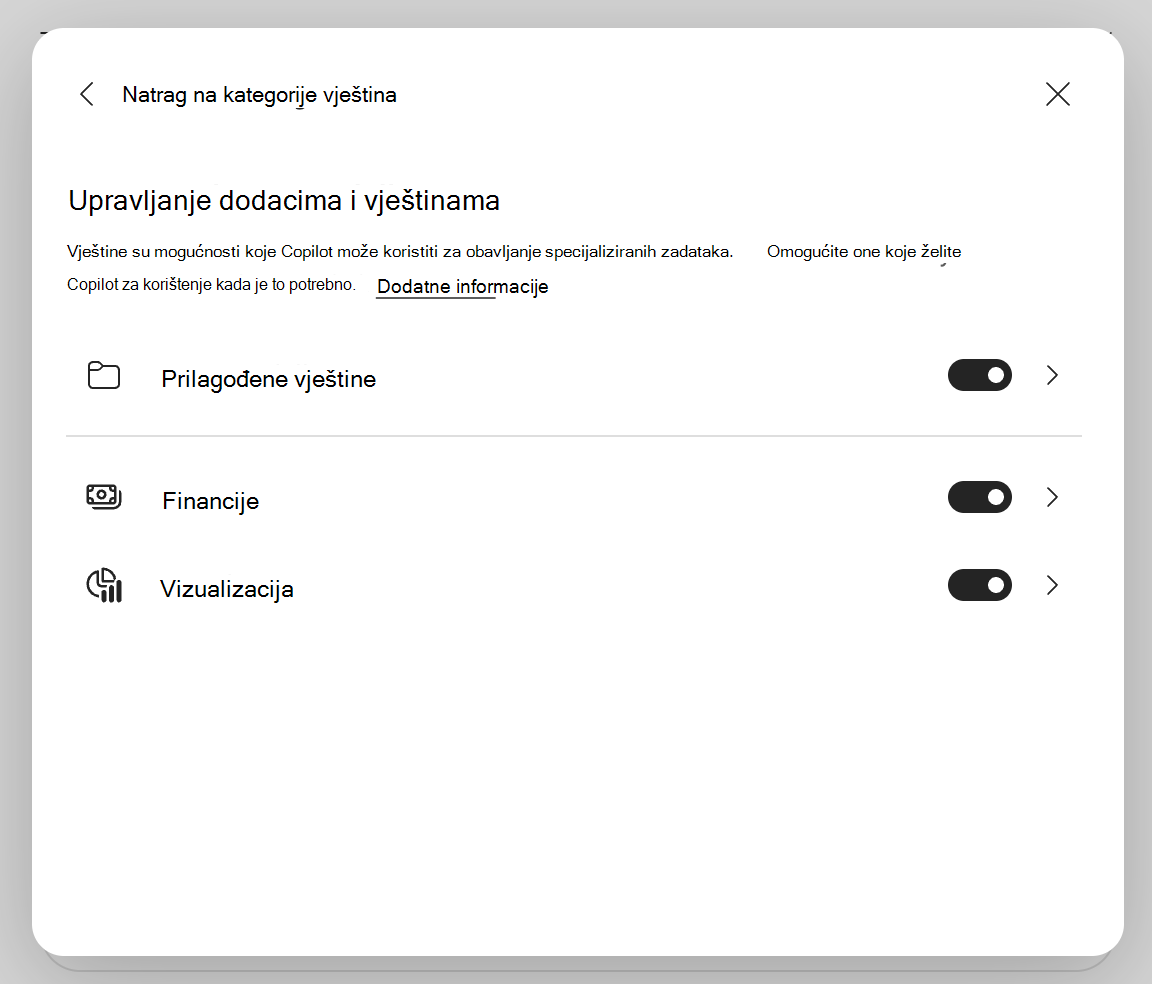
Task: Click the back arrow icon
Action: pyautogui.click(x=87, y=94)
